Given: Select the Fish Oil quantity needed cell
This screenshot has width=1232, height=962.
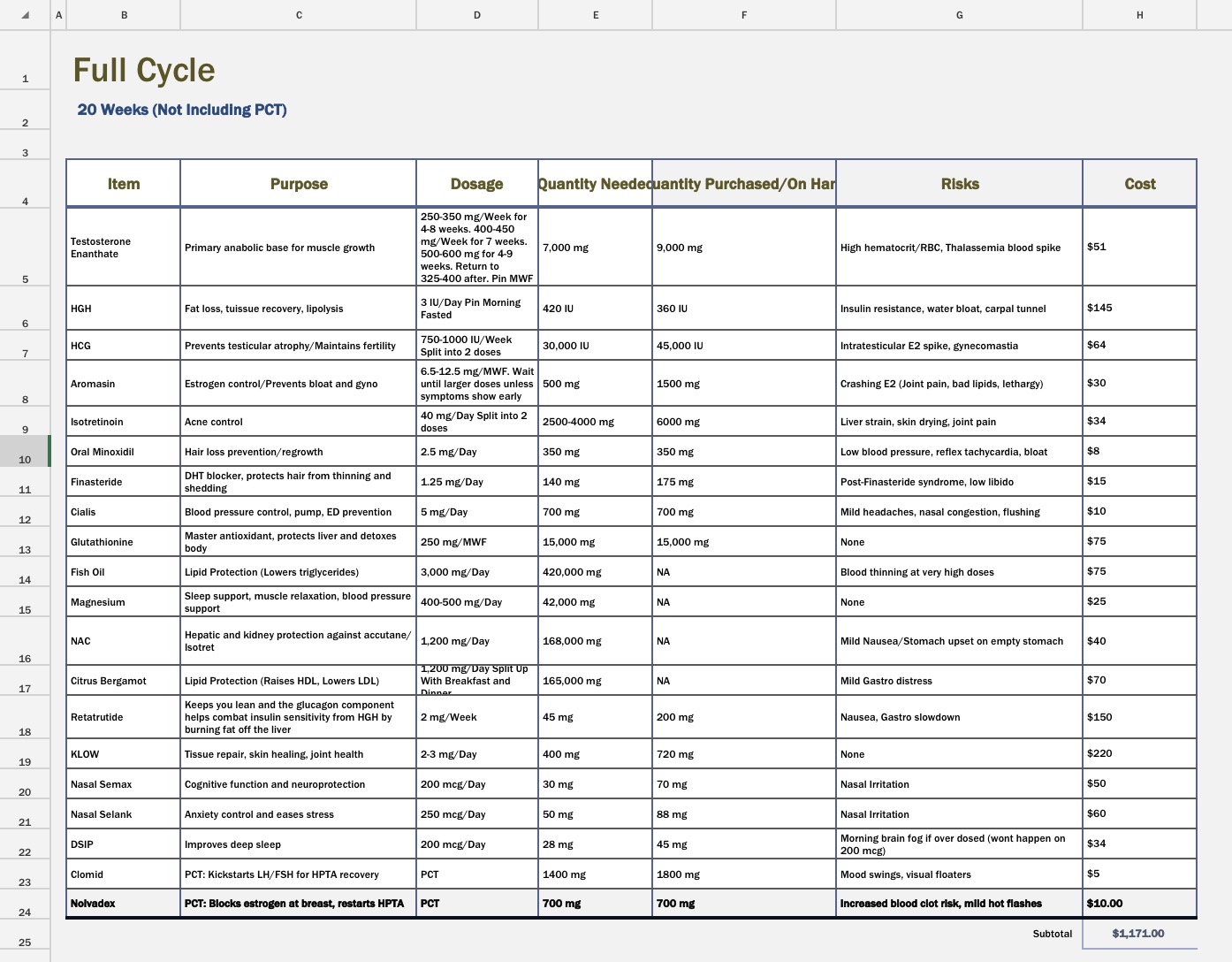Looking at the screenshot, I should [596, 572].
